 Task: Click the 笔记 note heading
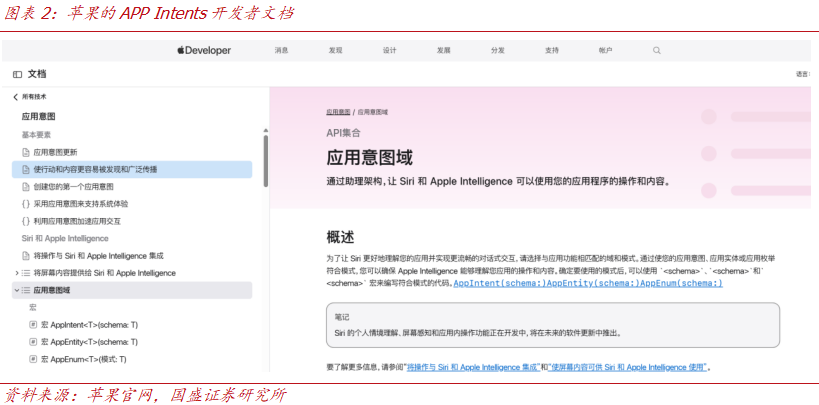coord(342,317)
